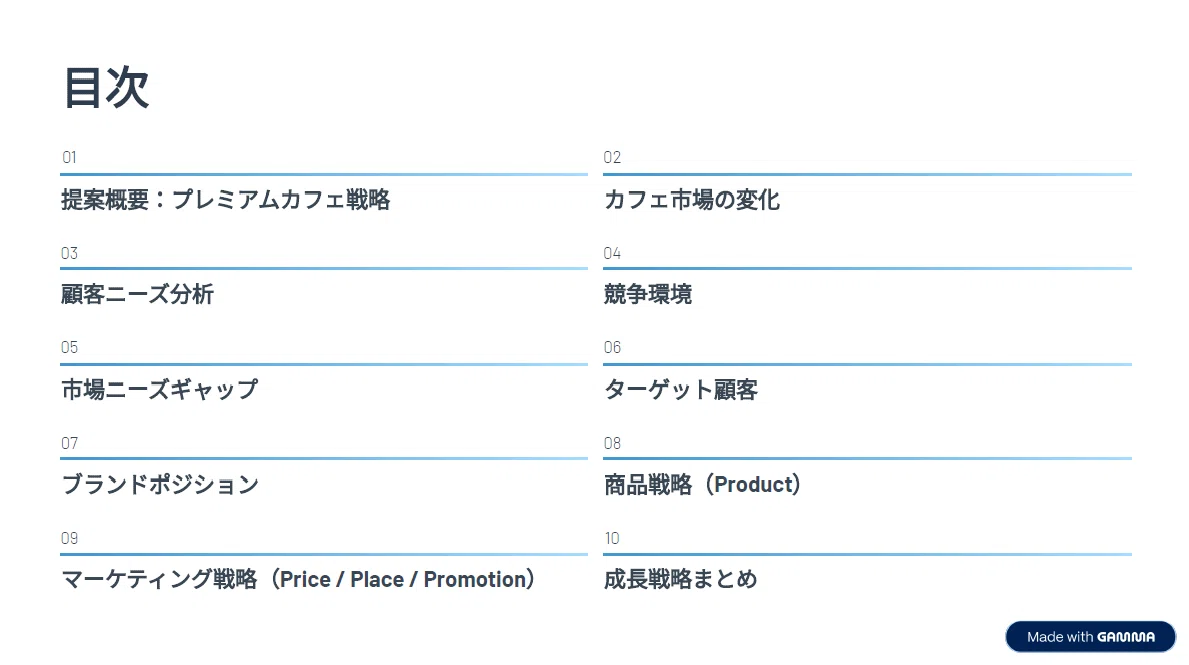This screenshot has width=1189, height=665.
Task: Open item 市場ニーズギャップ
Action: 159,389
